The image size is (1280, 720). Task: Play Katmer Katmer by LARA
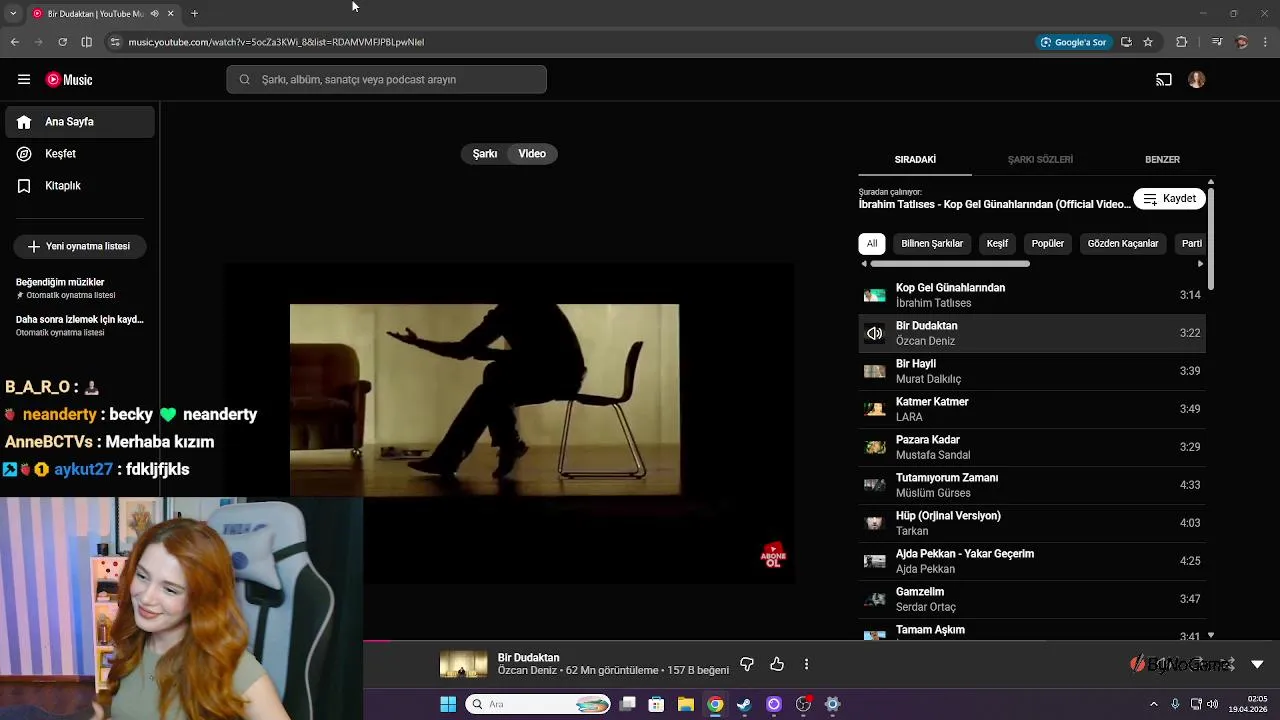(1032, 409)
